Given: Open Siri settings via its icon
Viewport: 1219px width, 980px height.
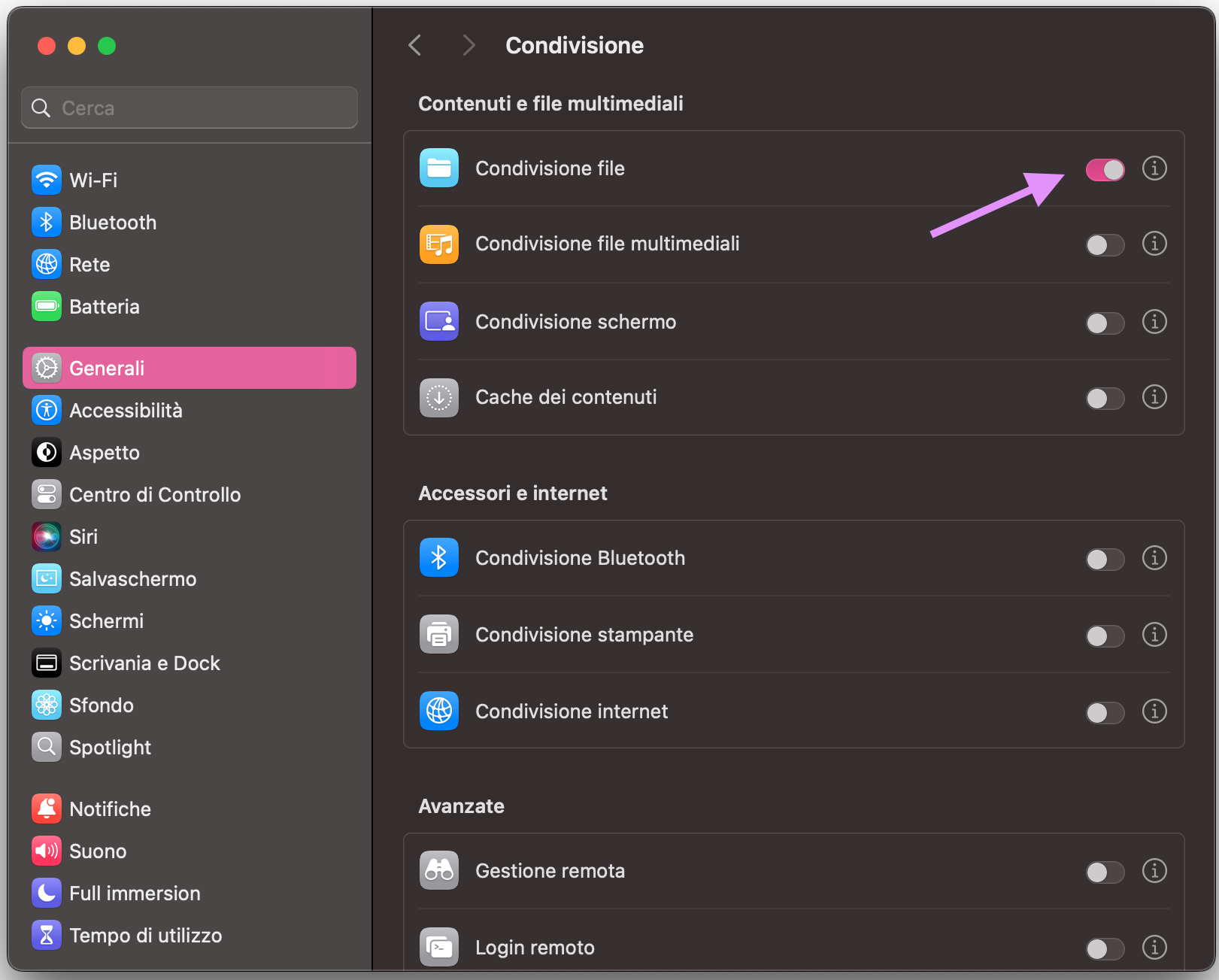Looking at the screenshot, I should click(x=46, y=536).
